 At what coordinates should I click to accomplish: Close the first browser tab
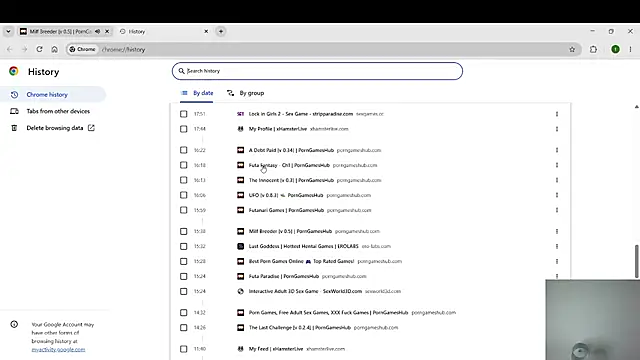(107, 31)
